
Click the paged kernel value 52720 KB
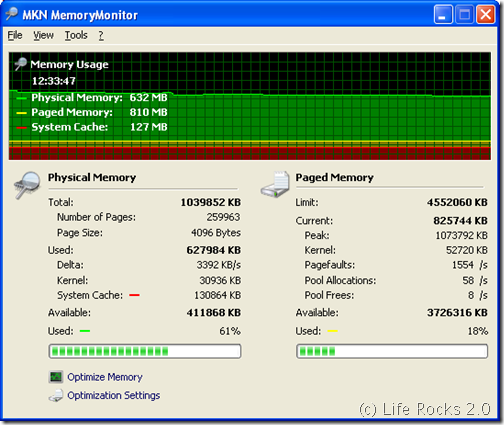point(467,250)
